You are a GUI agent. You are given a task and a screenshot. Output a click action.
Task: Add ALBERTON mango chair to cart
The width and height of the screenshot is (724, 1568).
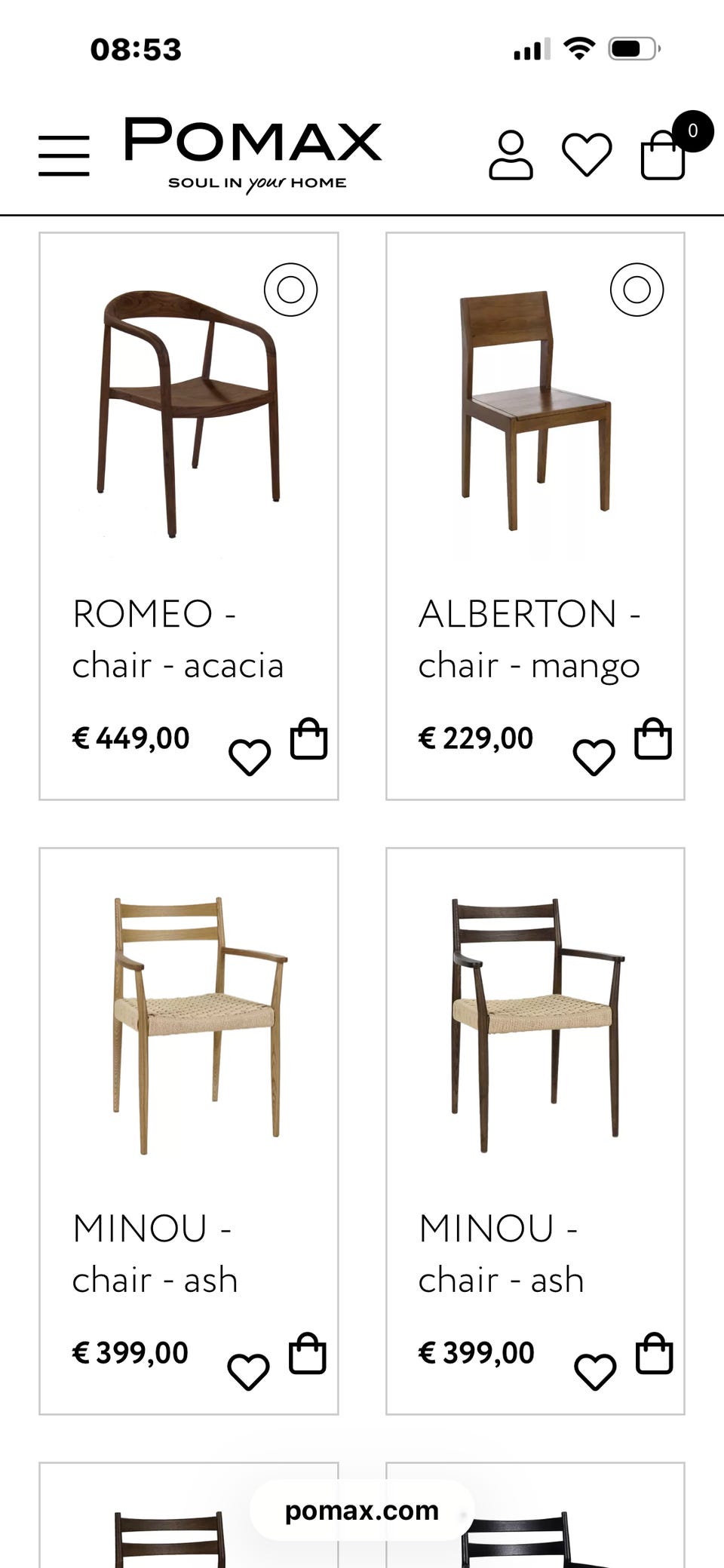(x=653, y=739)
